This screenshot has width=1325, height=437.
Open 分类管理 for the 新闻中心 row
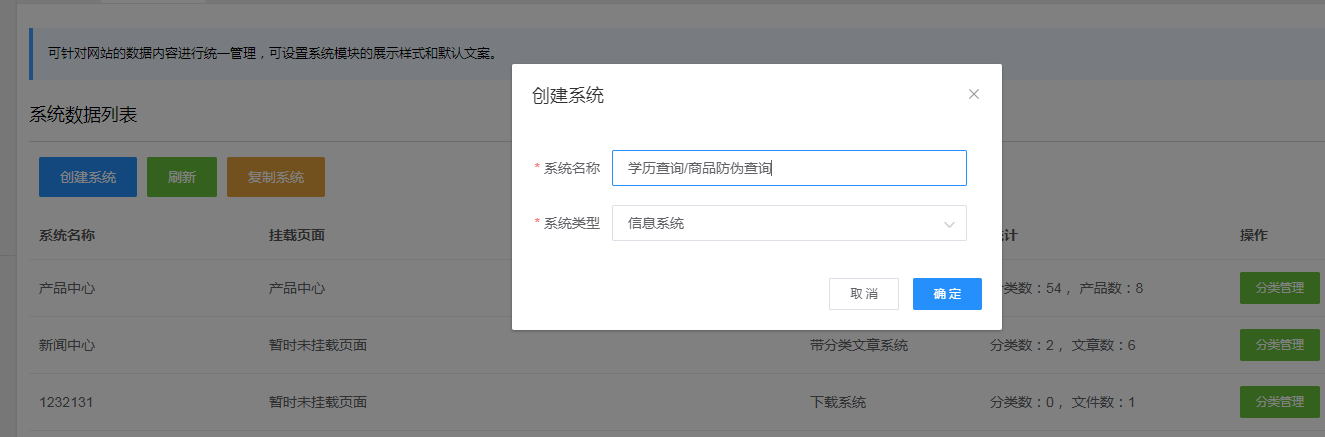pyautogui.click(x=1278, y=345)
